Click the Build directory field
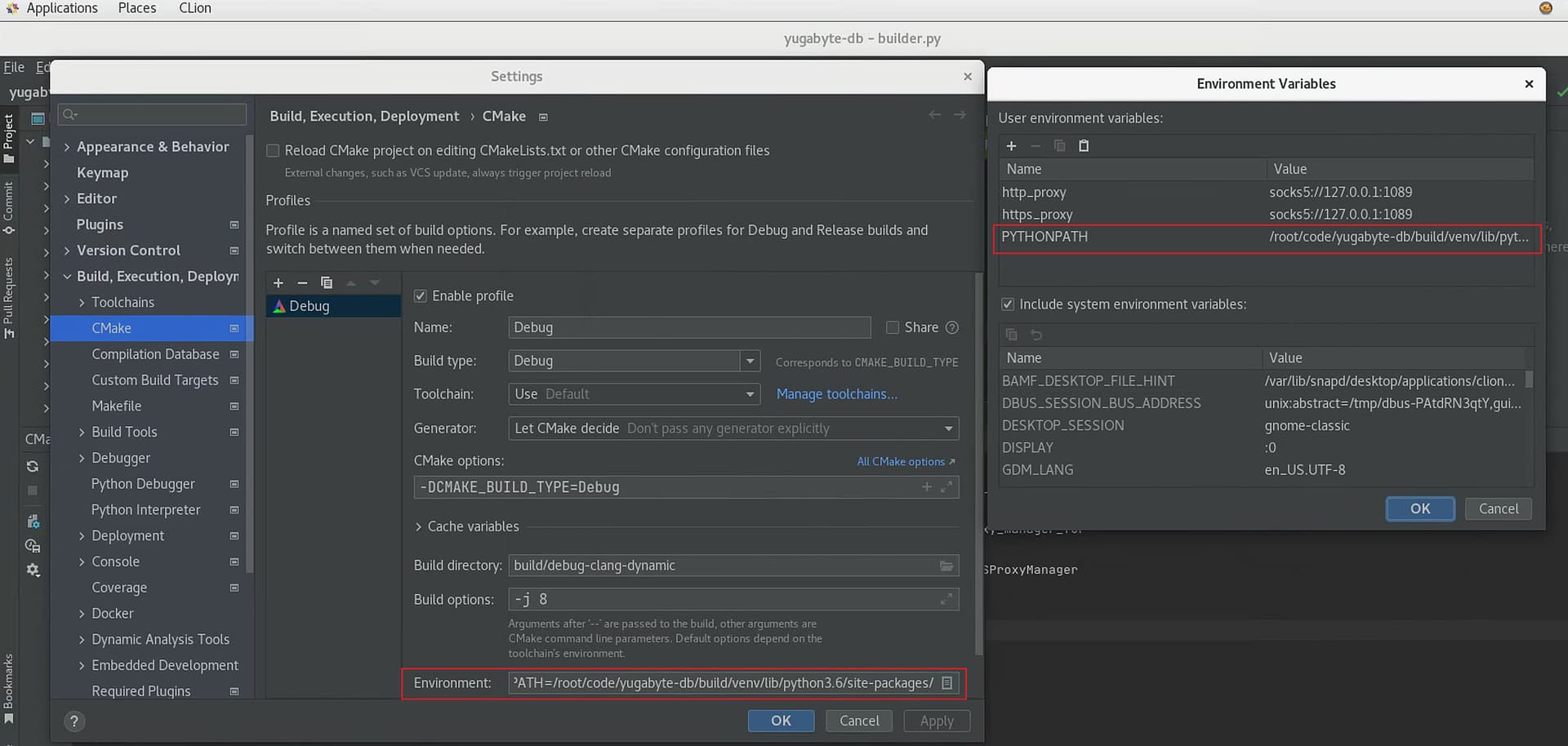Image resolution: width=1568 pixels, height=746 pixels. pos(733,566)
